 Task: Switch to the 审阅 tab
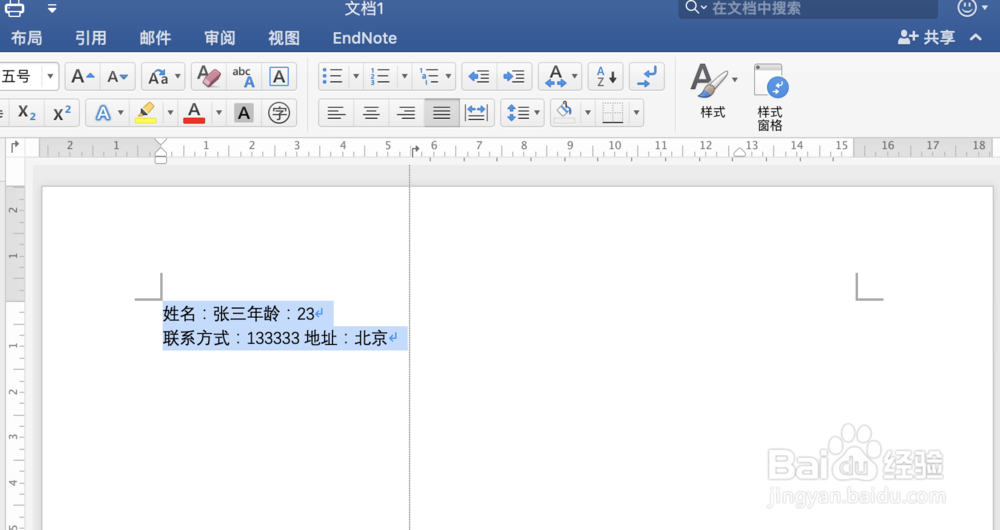pyautogui.click(x=219, y=38)
